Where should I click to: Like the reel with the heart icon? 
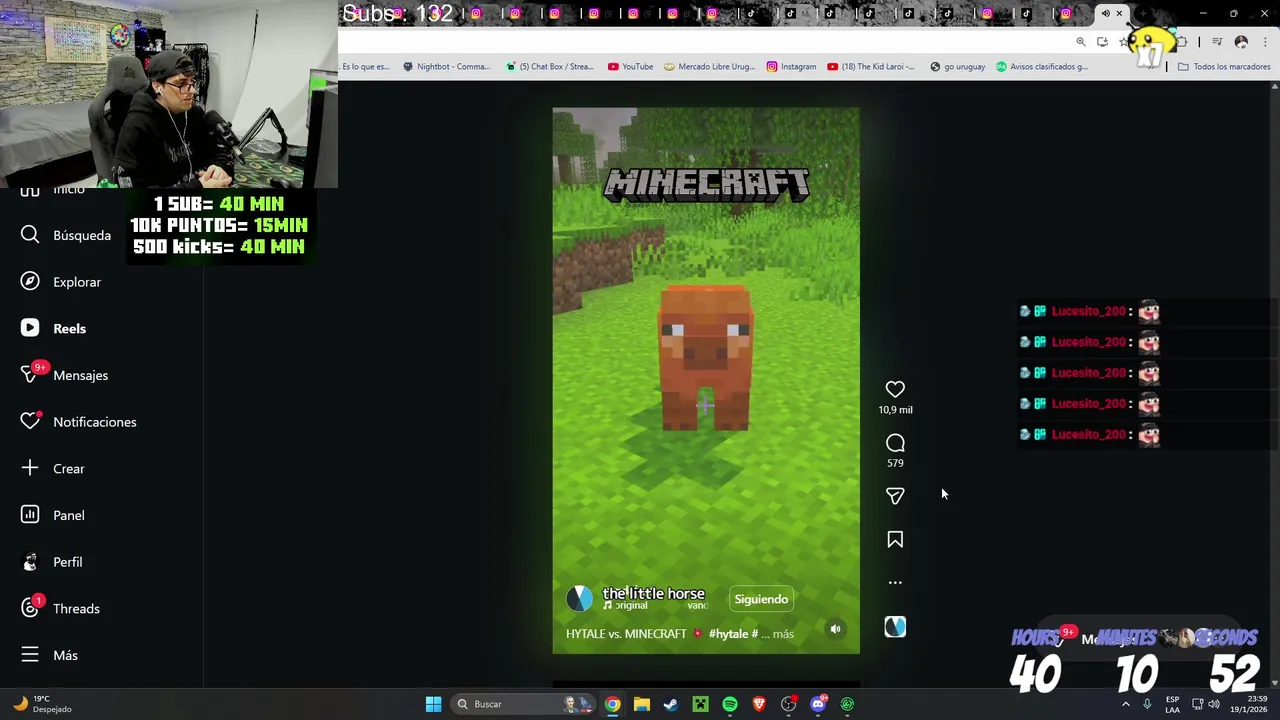[x=895, y=389]
